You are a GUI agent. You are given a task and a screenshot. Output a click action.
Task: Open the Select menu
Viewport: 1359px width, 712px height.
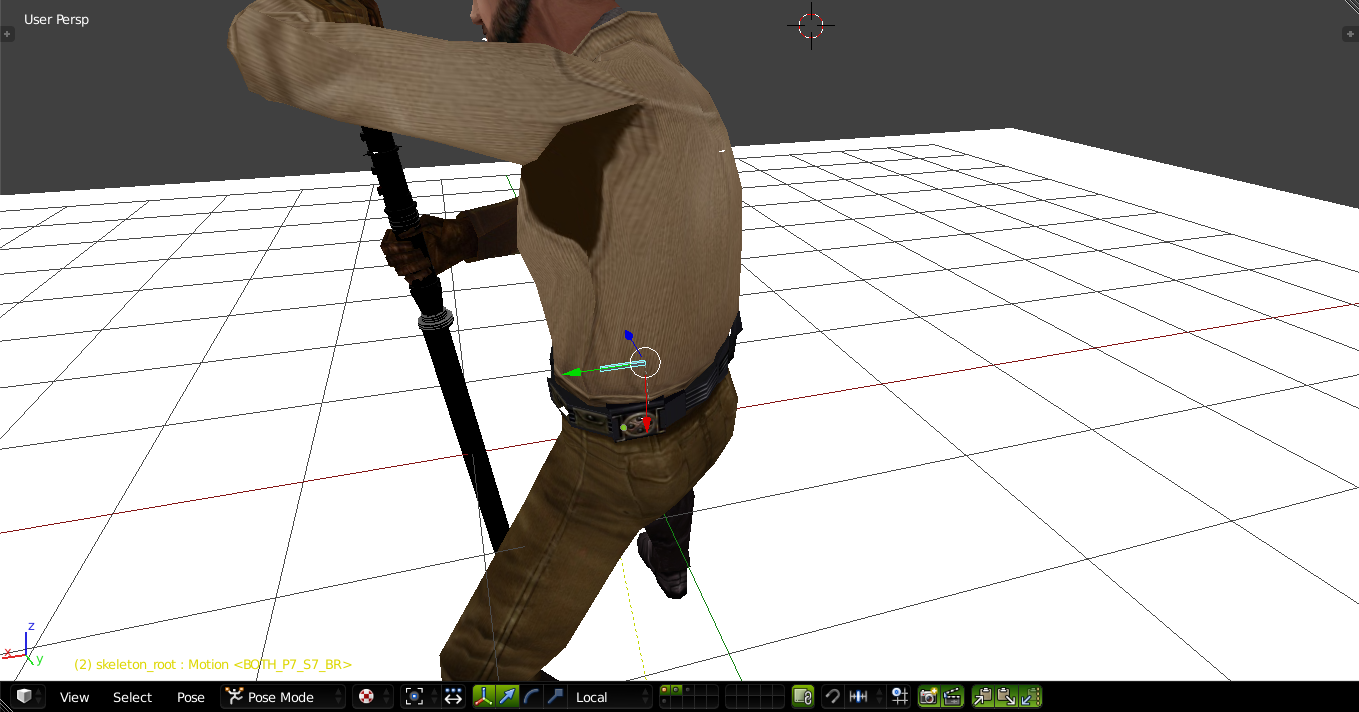132,697
